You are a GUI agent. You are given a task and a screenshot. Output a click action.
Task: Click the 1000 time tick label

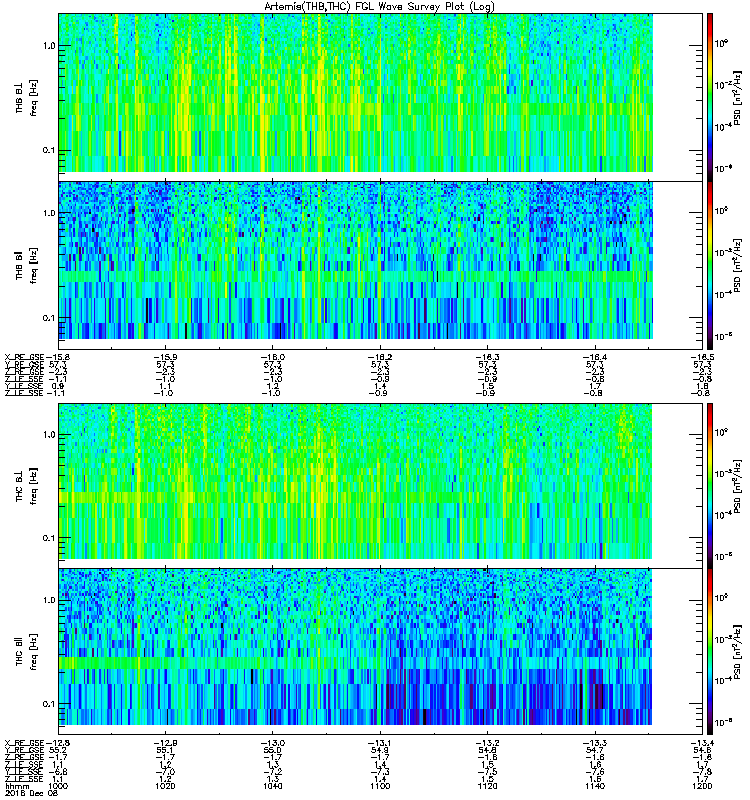click(58, 786)
